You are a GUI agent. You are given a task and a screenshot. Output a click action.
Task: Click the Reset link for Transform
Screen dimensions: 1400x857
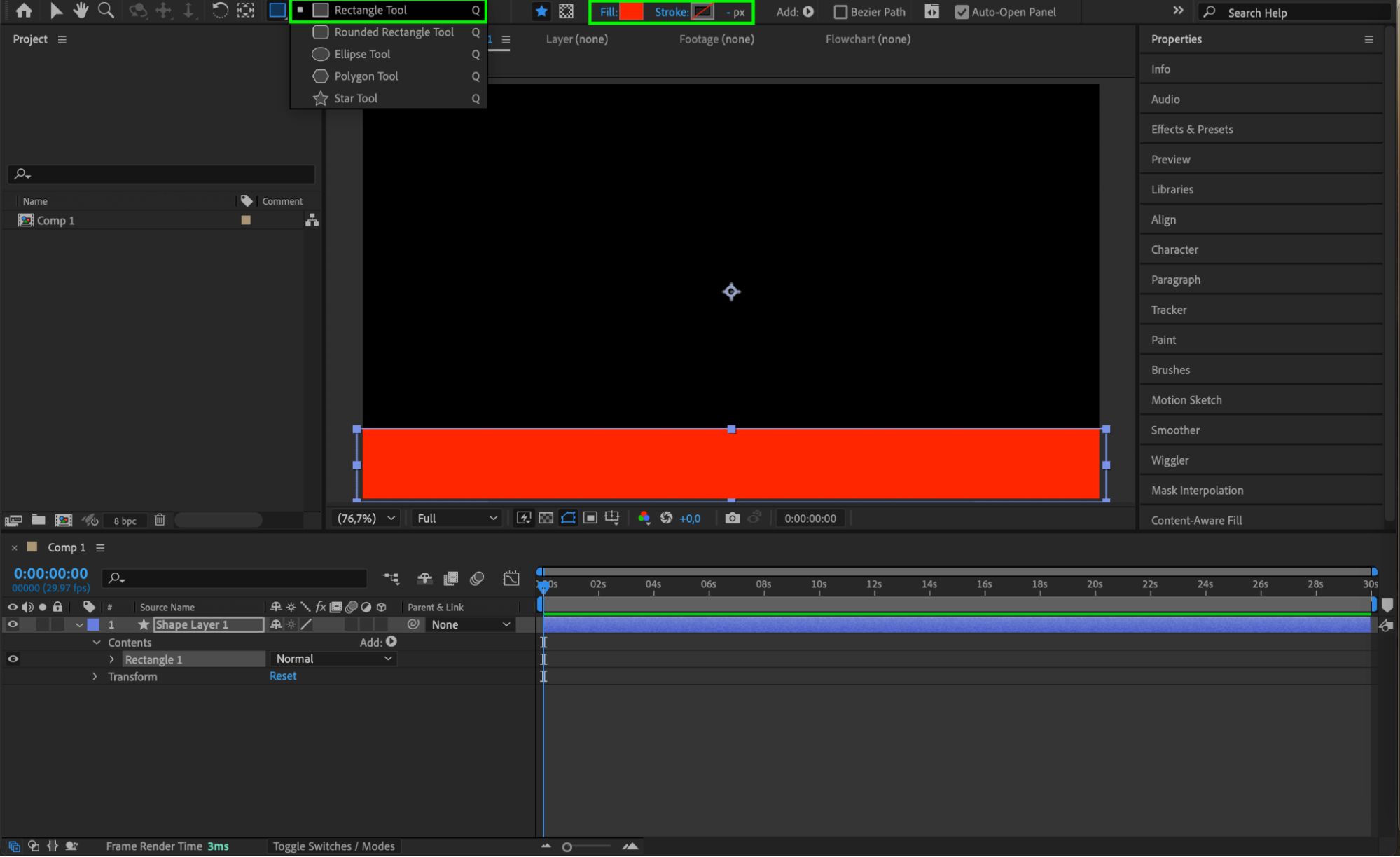coord(283,676)
